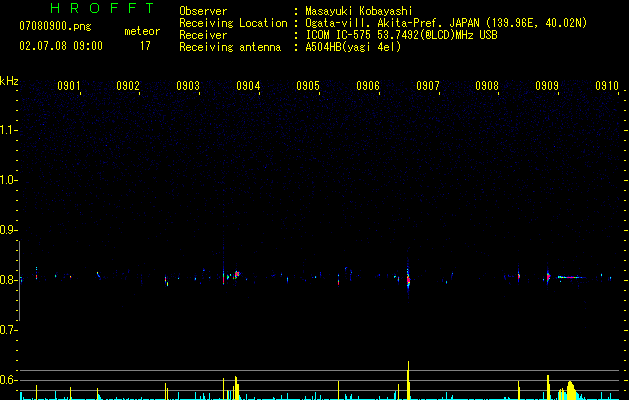Click the tallest yellow intensity peak before 0907

coord(408,380)
